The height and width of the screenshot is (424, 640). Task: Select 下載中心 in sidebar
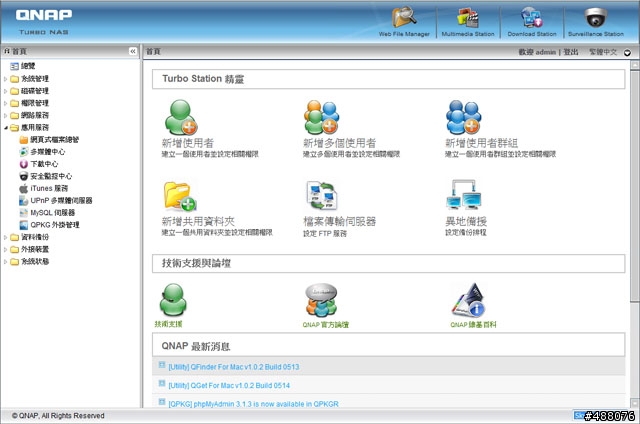coord(44,164)
